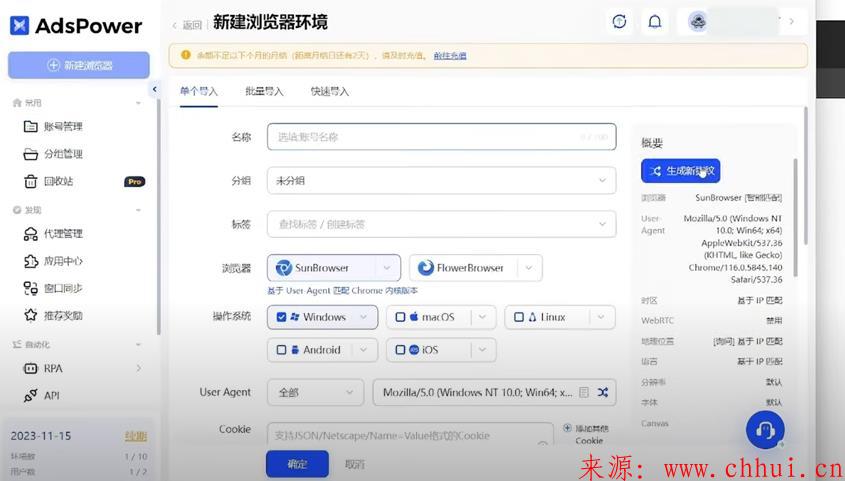Image resolution: width=845 pixels, height=481 pixels.
Task: Open the Linux version dropdown
Action: (x=601, y=317)
